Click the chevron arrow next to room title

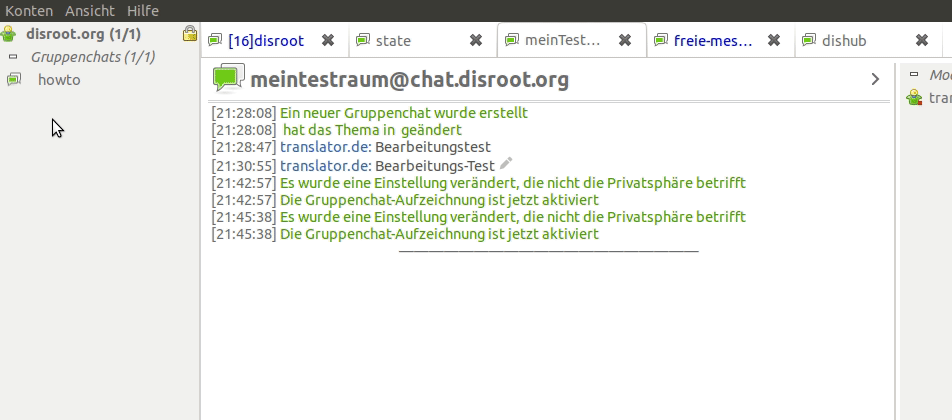[x=875, y=79]
